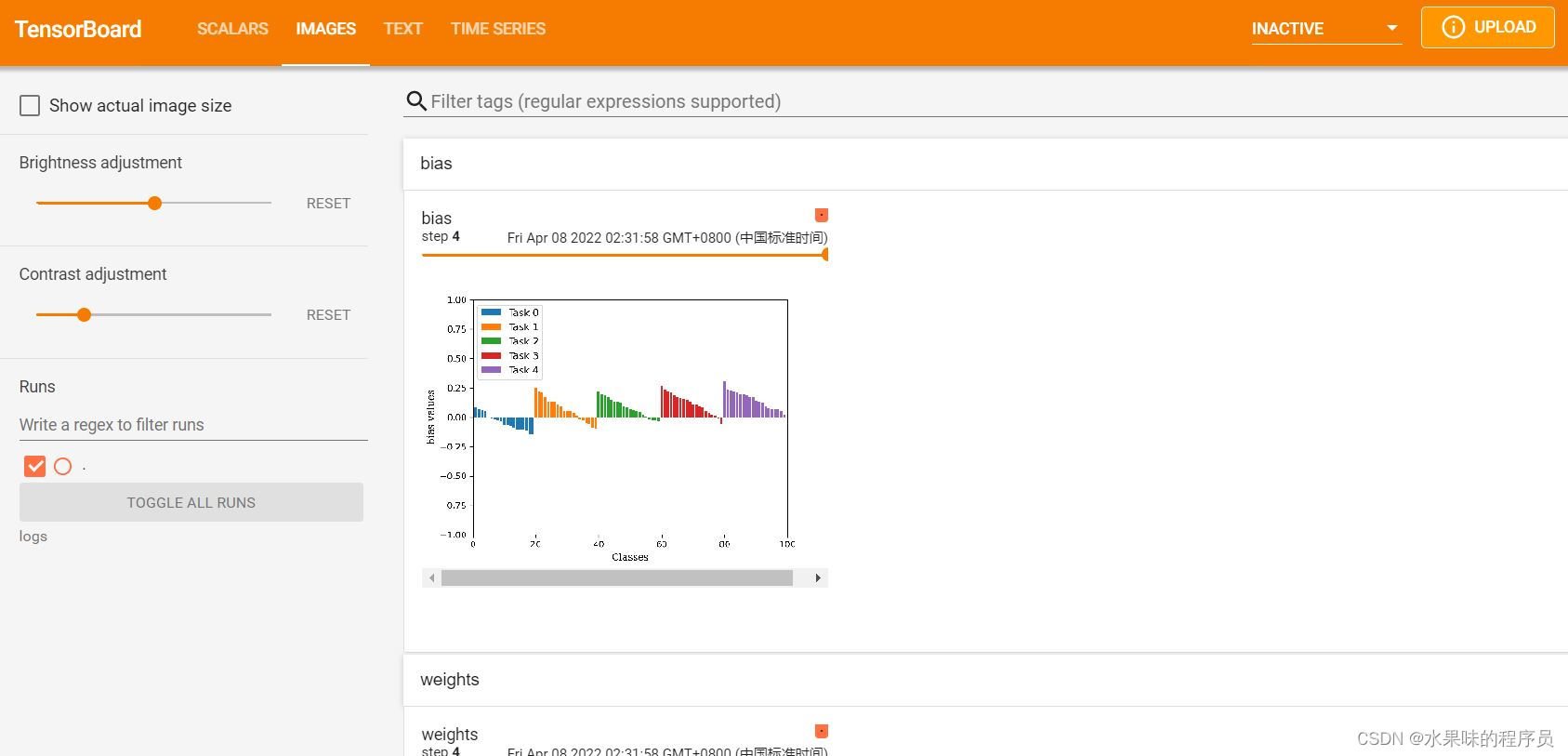Click the logs directory label
This screenshot has width=1568, height=756.
33,537
